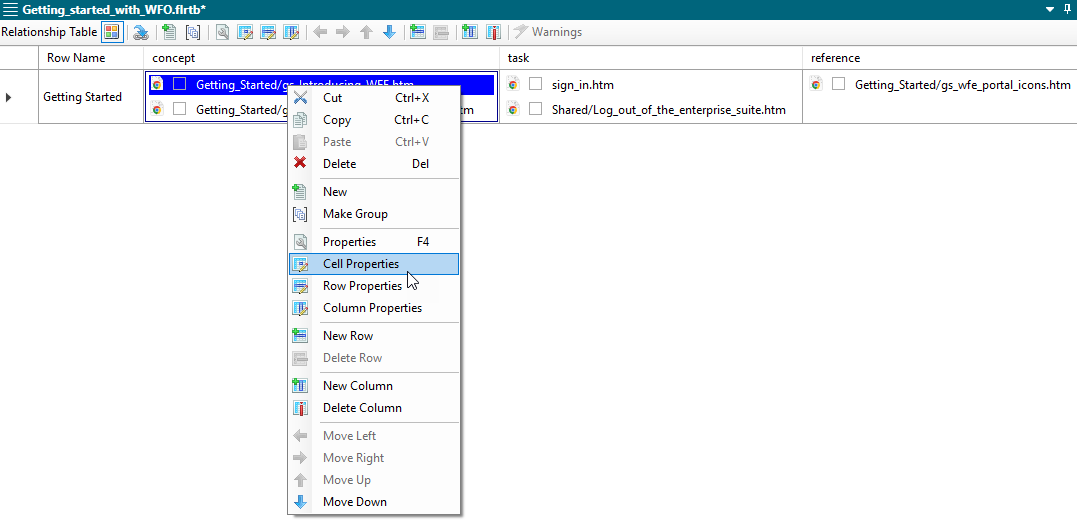Screen dimensions: 1077x532
Task: Click the Column Properties toolbar icon
Action: pyautogui.click(x=291, y=32)
